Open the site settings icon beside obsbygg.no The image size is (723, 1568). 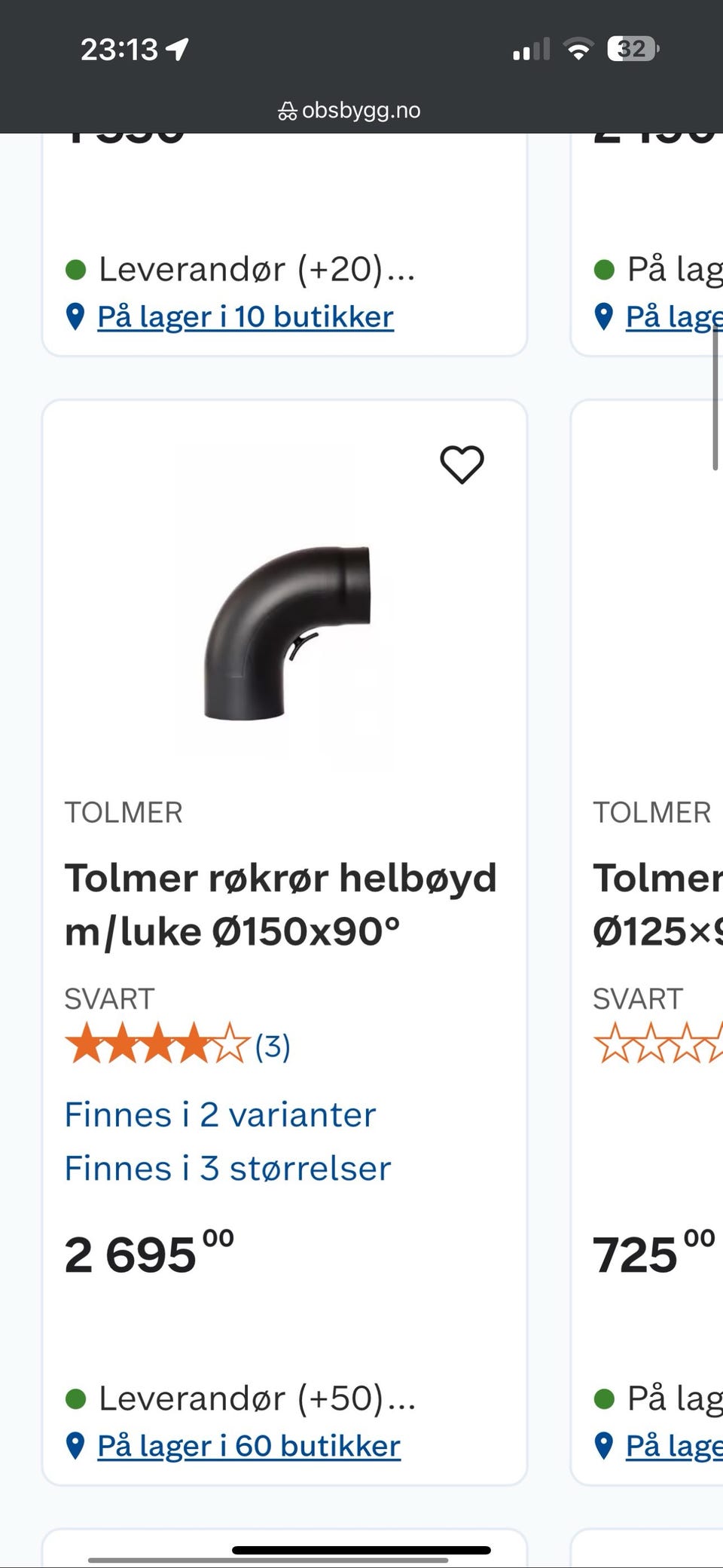pos(287,110)
